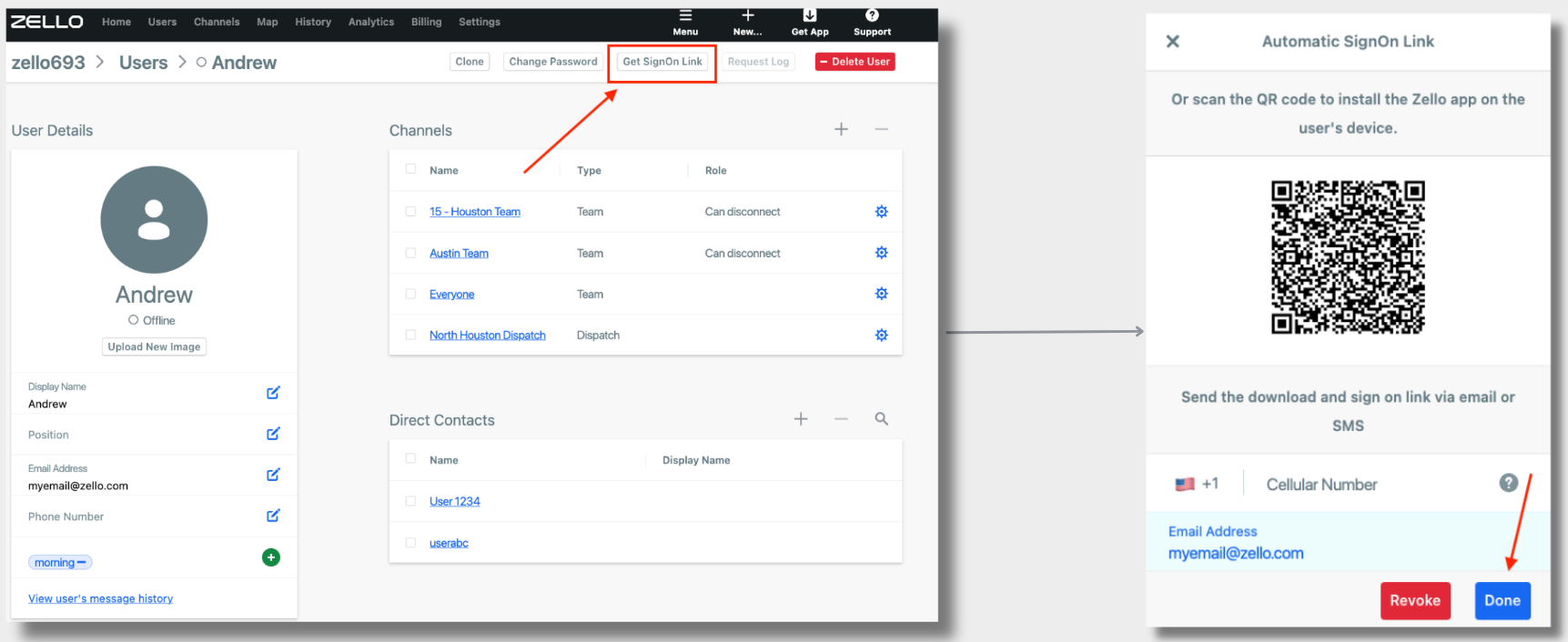This screenshot has width=1568, height=642.
Task: Open the Everyone channel link
Action: 451,295
